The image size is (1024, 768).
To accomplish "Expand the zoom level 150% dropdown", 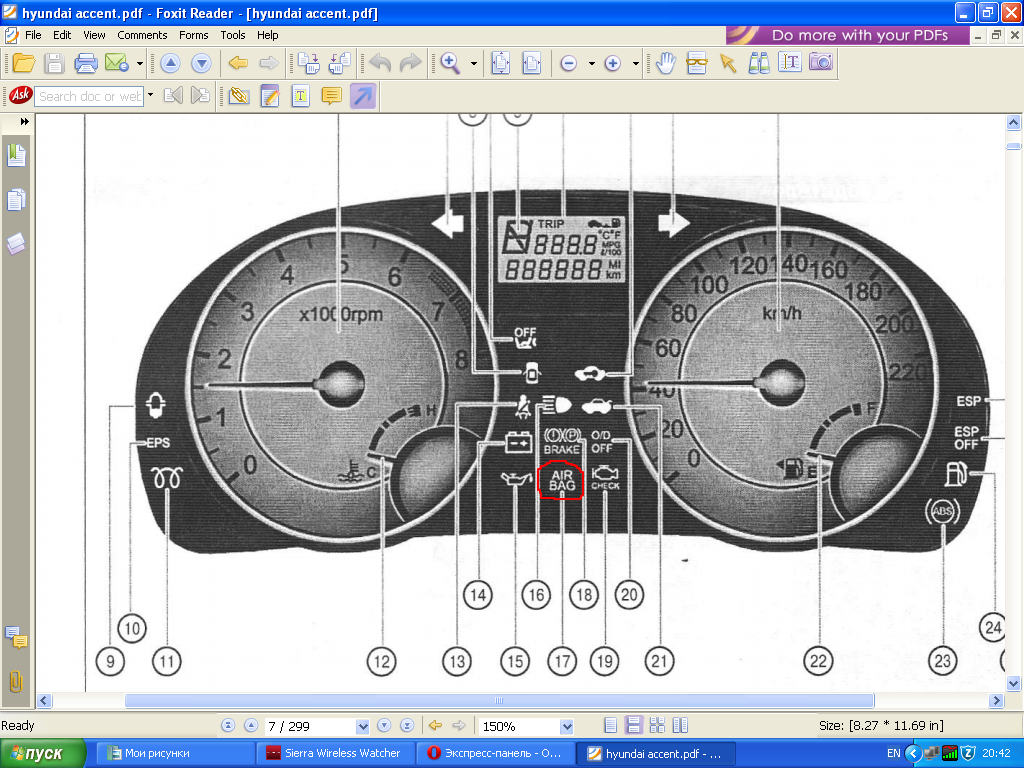I will pyautogui.click(x=567, y=726).
